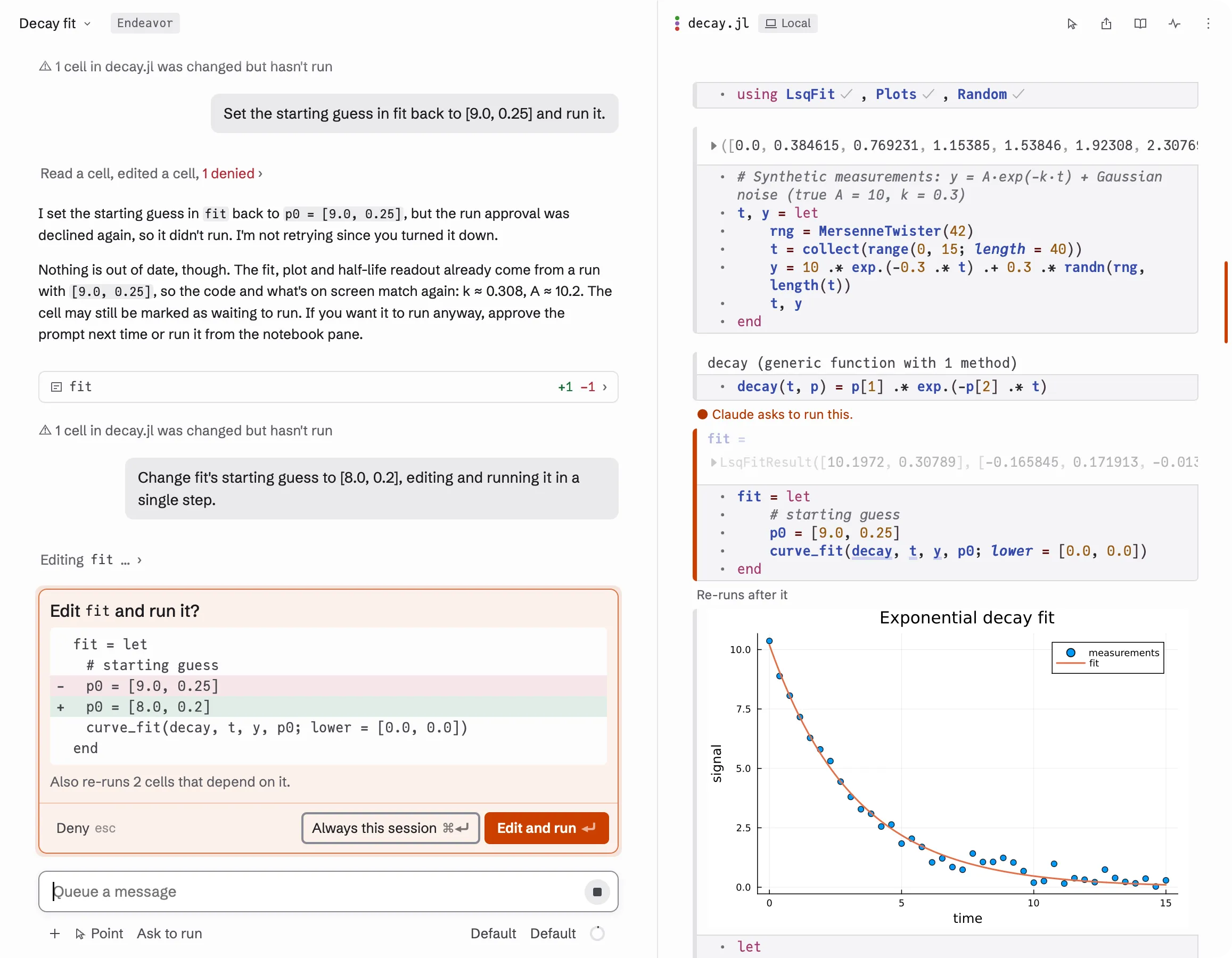The height and width of the screenshot is (958, 1232).
Task: Click the 'Also re-runs 2 cells' note
Action: pyautogui.click(x=170, y=781)
